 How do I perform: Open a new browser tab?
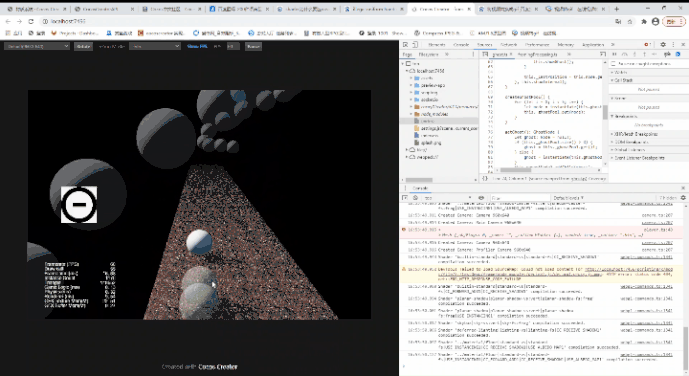point(616,9)
